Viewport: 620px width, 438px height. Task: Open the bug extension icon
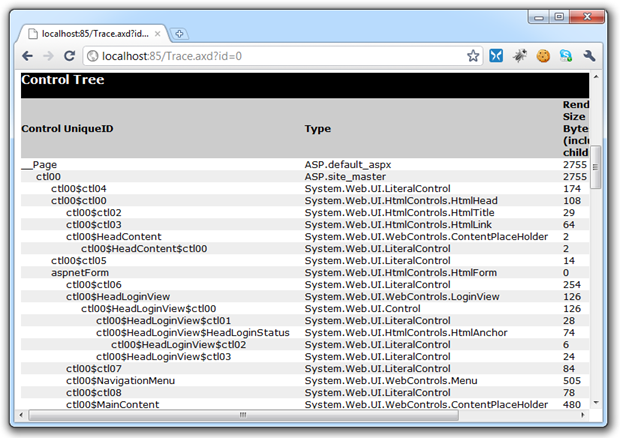(x=520, y=56)
